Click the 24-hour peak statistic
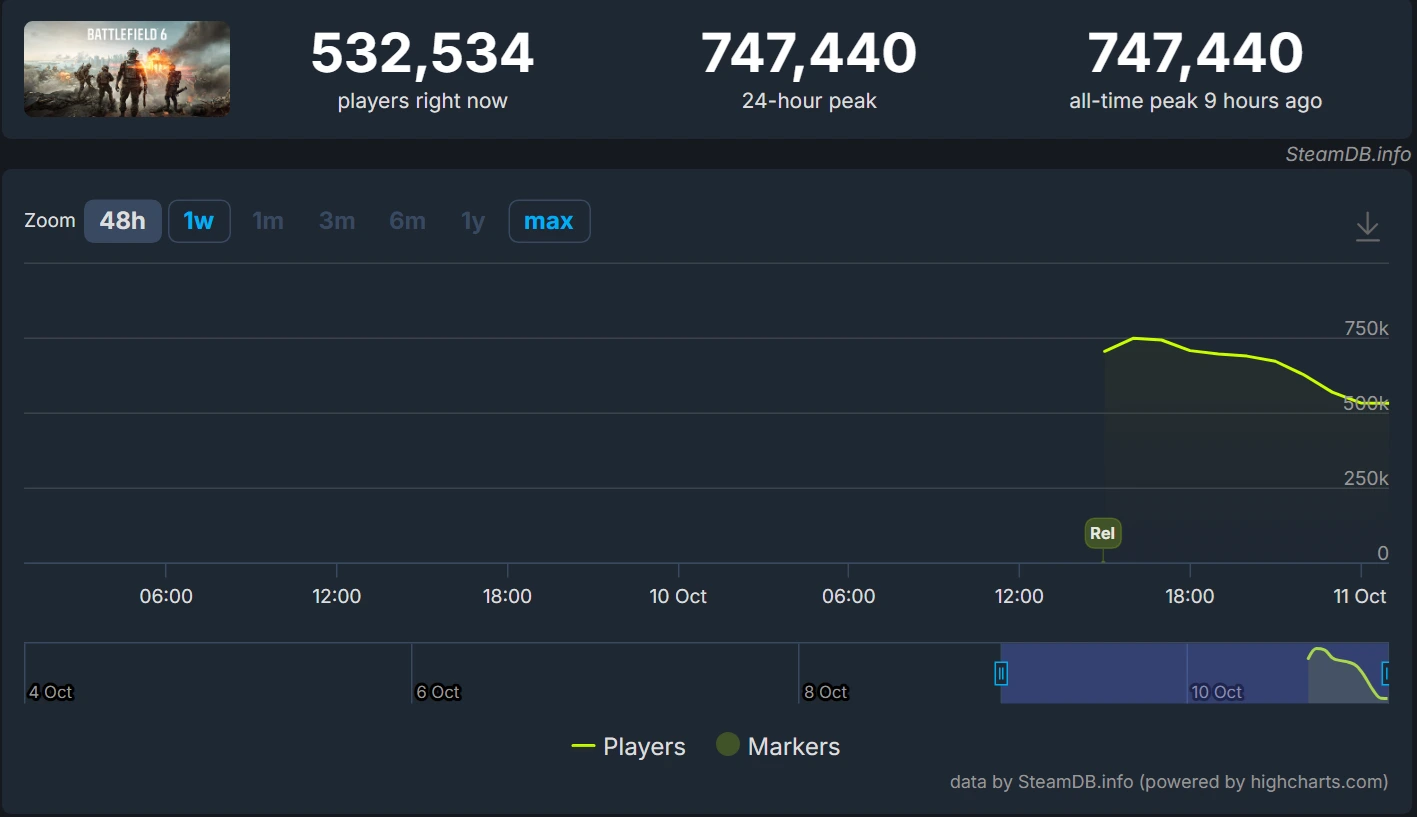The height and width of the screenshot is (817, 1417). pos(808,69)
